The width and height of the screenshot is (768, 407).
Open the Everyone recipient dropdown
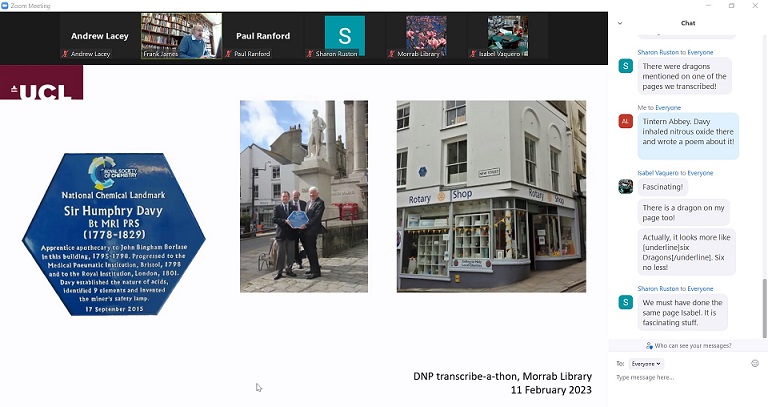click(646, 364)
